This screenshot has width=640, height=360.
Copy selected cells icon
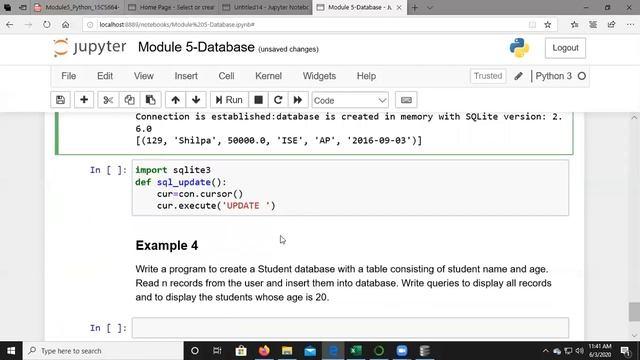[129, 100]
